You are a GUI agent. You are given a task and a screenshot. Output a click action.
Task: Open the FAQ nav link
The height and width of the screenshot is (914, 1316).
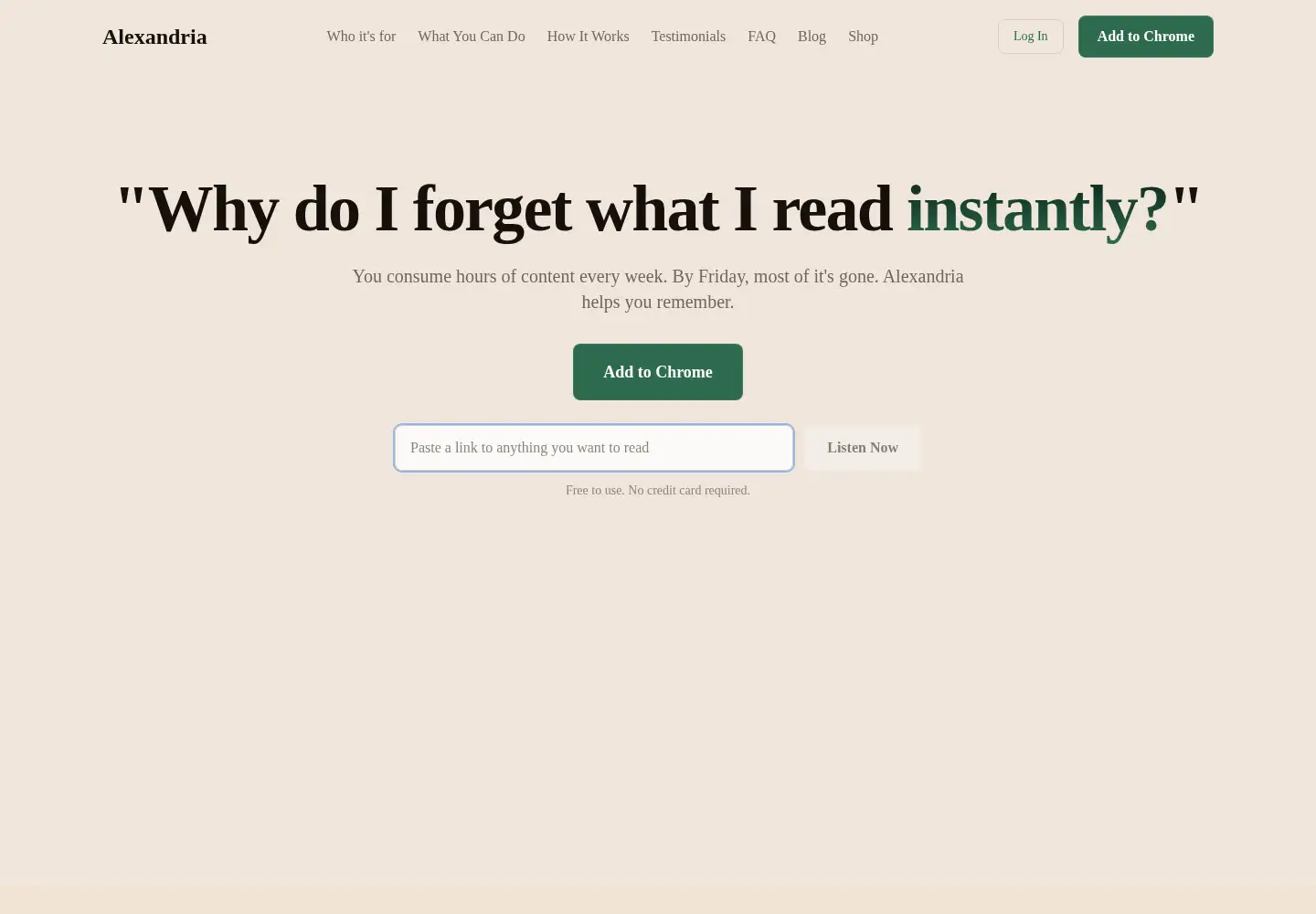[x=761, y=37]
